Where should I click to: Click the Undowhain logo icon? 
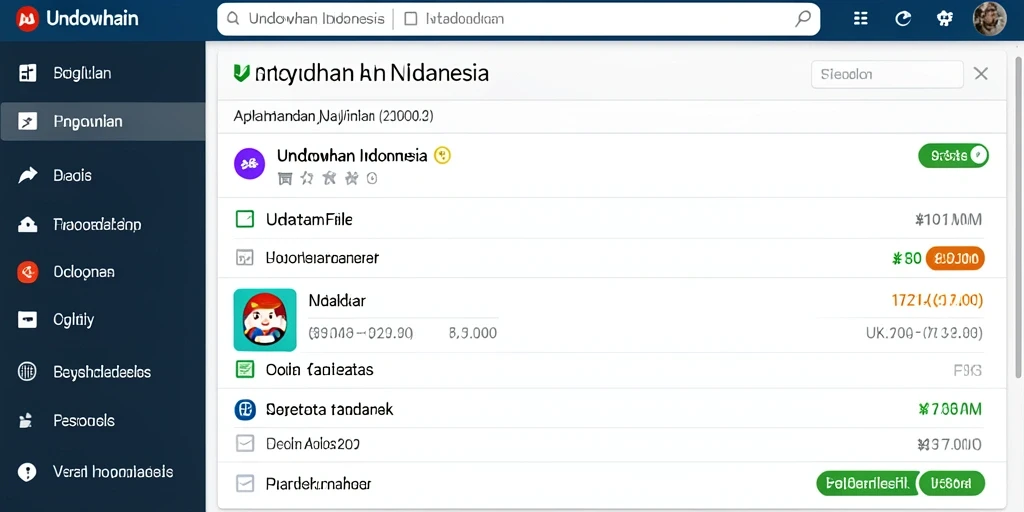(x=27, y=19)
